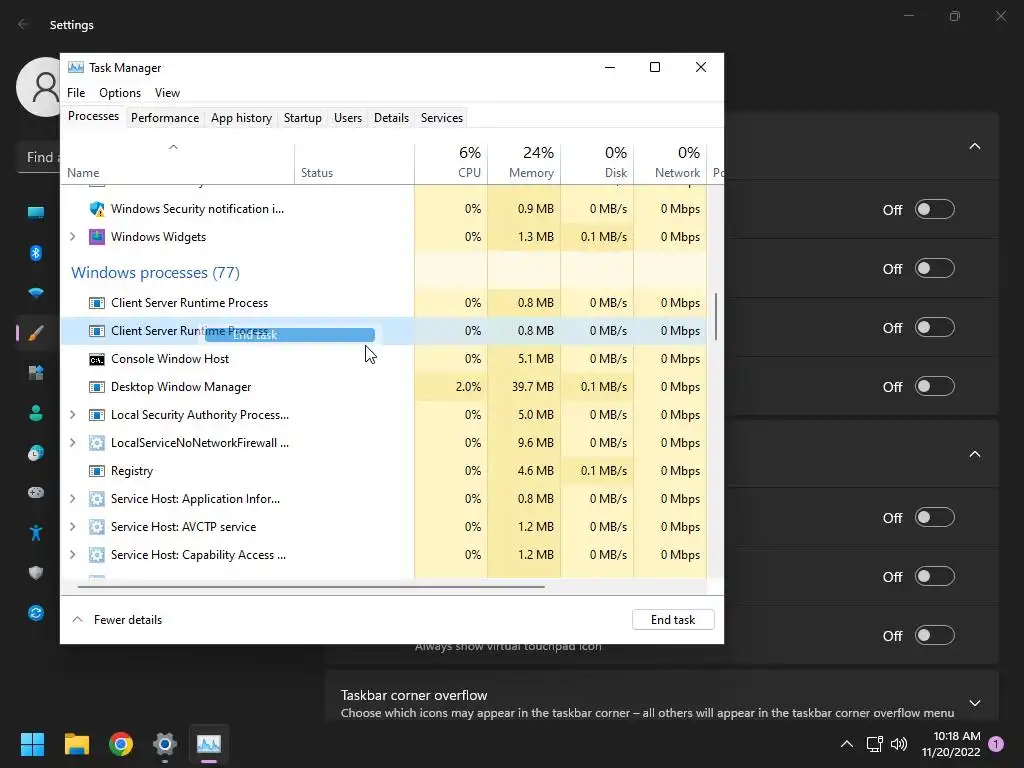This screenshot has height=768, width=1024.
Task: Open Personalization brush icon in Settings sidebar
Action: 36,333
